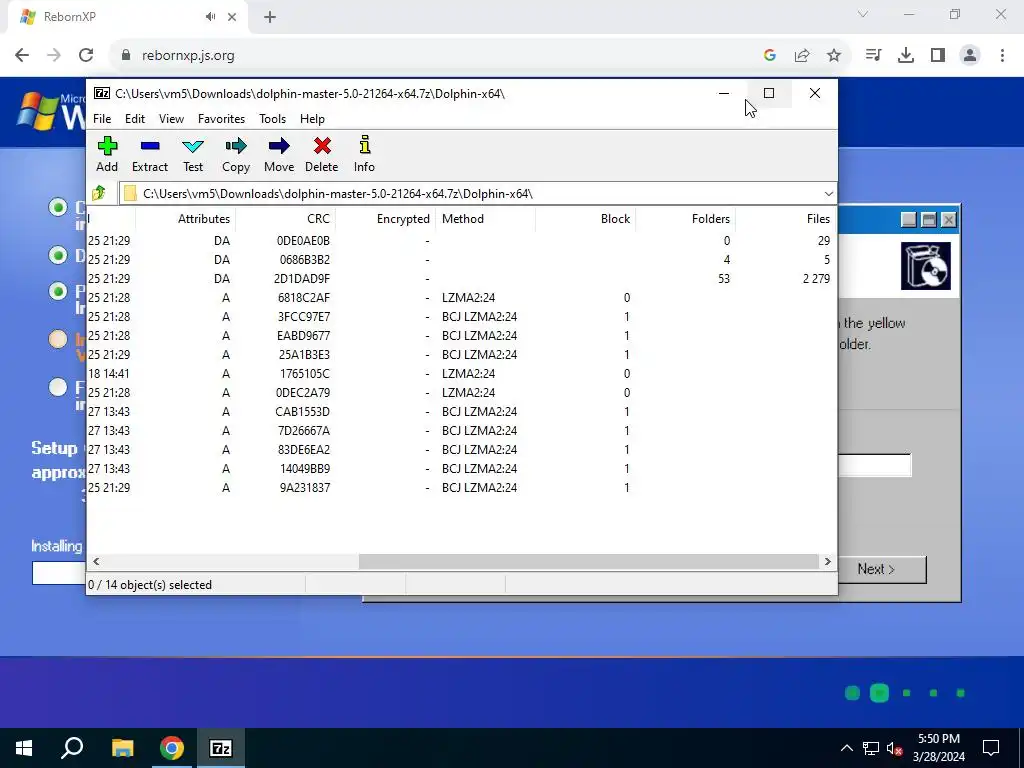Image resolution: width=1024 pixels, height=768 pixels.
Task: Sort by the Block column header
Action: [x=586, y=219]
